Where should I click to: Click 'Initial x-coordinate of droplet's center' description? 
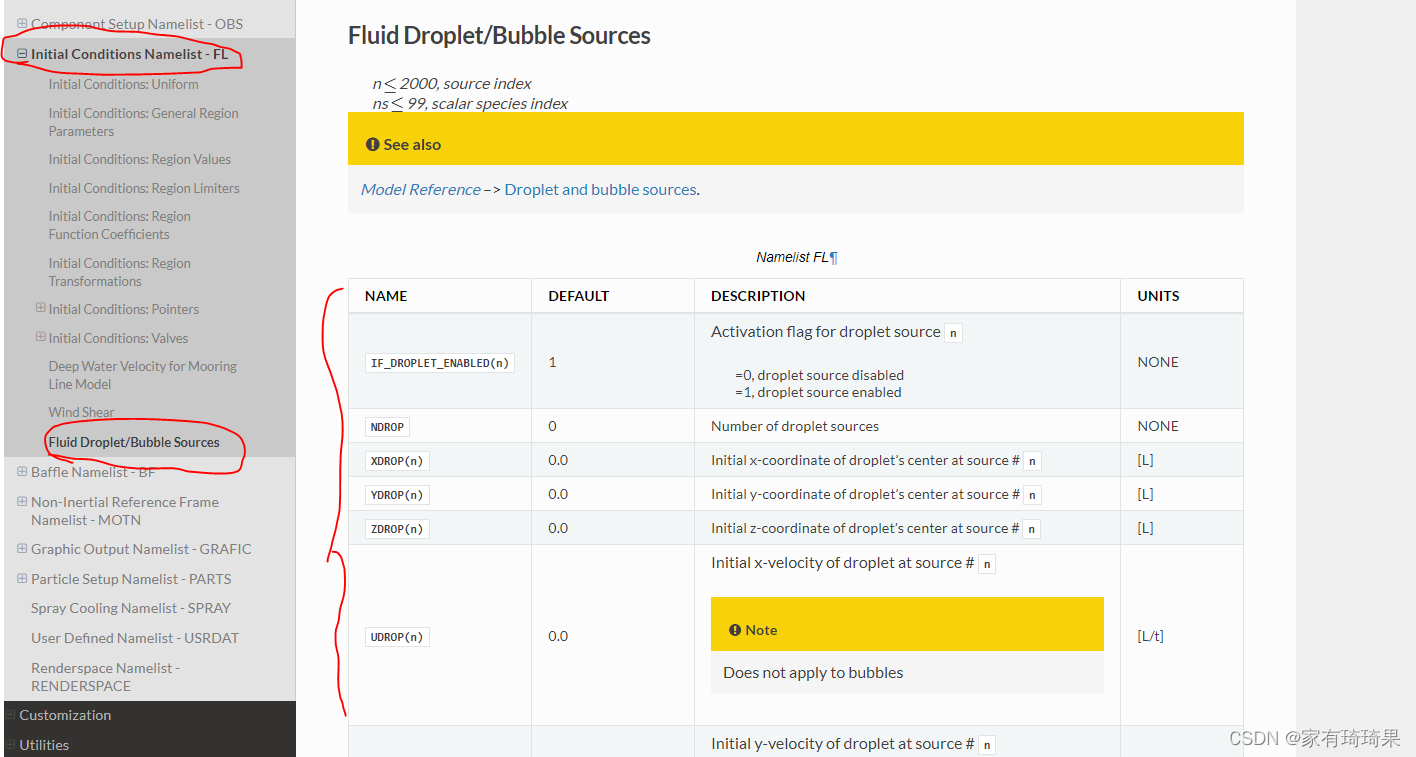click(x=865, y=460)
